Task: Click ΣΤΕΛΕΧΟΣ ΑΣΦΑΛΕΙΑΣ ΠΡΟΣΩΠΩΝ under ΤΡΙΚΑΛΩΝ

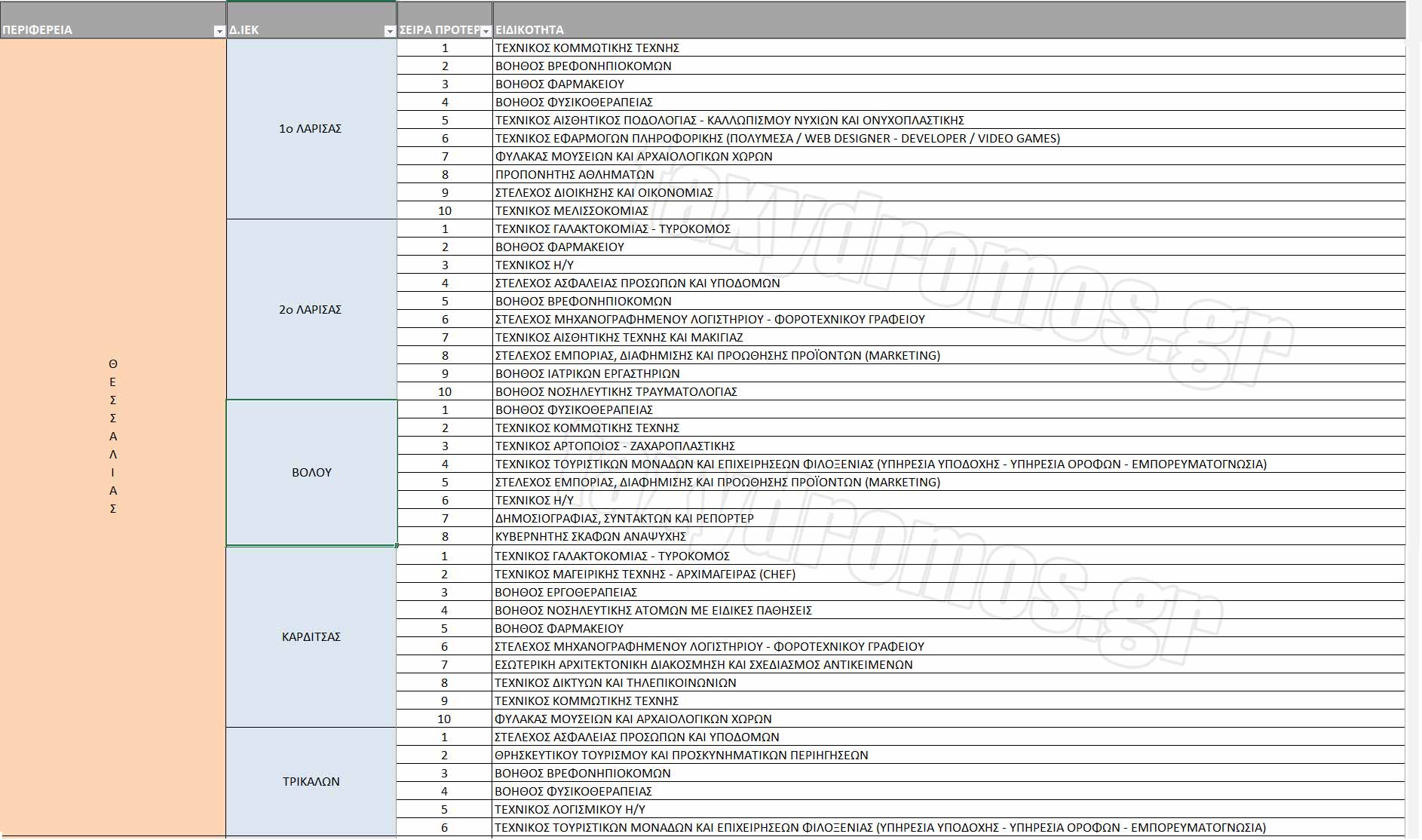Action: click(949, 737)
